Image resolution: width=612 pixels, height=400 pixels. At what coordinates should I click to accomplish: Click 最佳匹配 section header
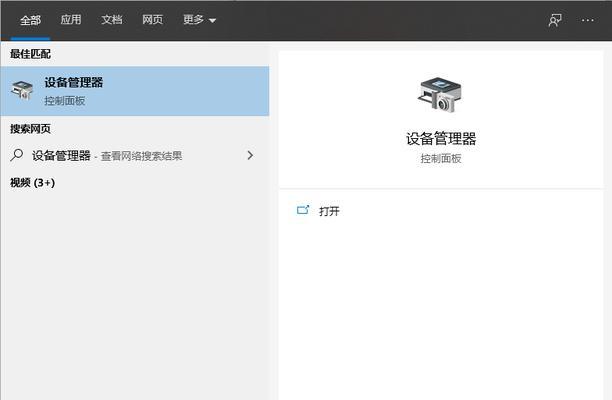pos(30,54)
